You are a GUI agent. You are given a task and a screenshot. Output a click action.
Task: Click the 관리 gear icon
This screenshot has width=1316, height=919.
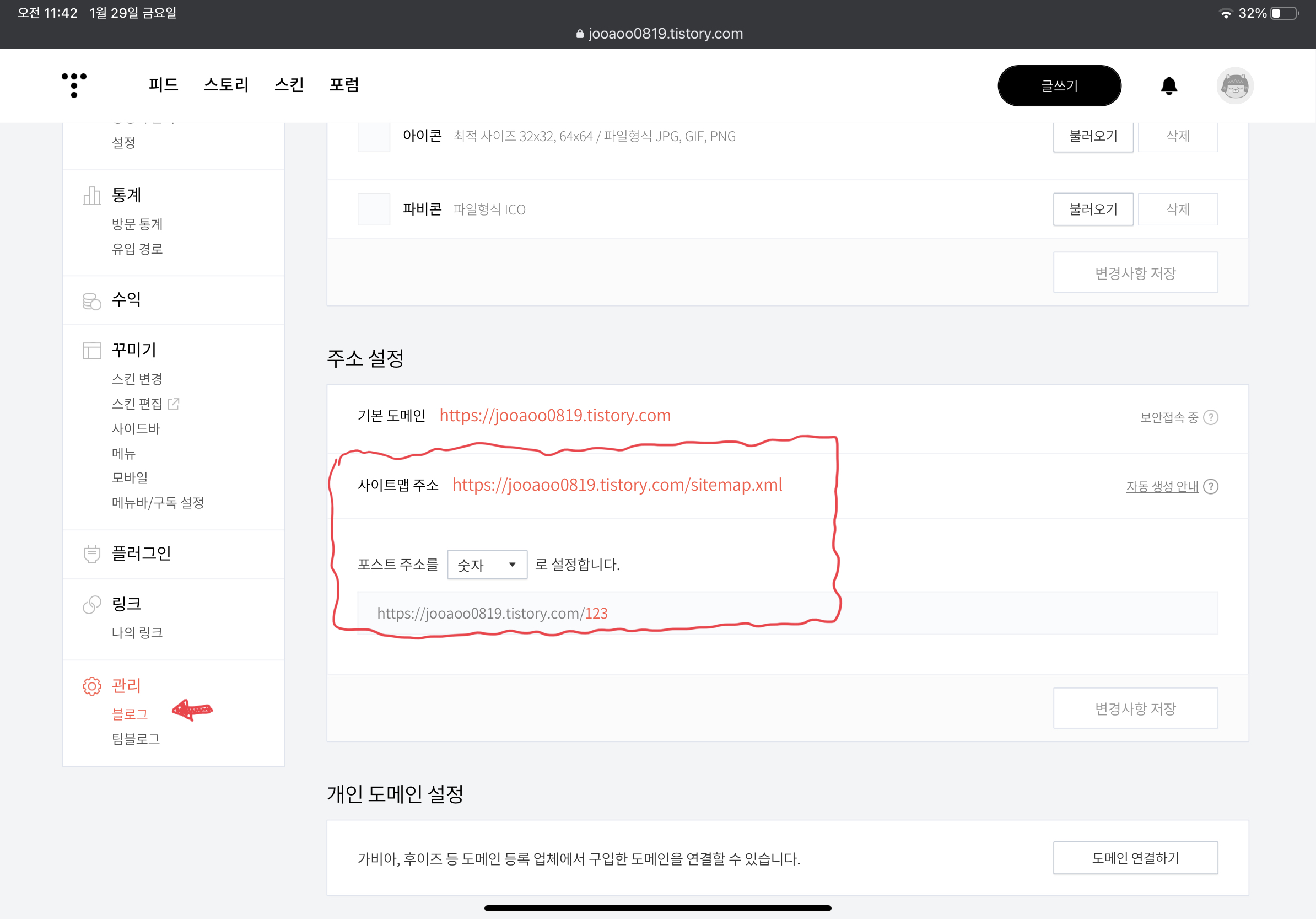(91, 686)
